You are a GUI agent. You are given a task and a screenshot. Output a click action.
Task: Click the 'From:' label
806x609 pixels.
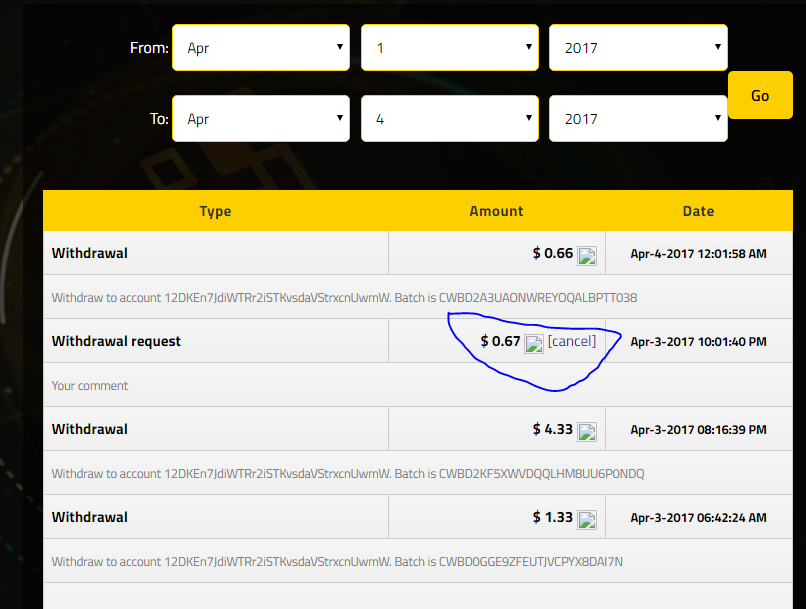[149, 48]
